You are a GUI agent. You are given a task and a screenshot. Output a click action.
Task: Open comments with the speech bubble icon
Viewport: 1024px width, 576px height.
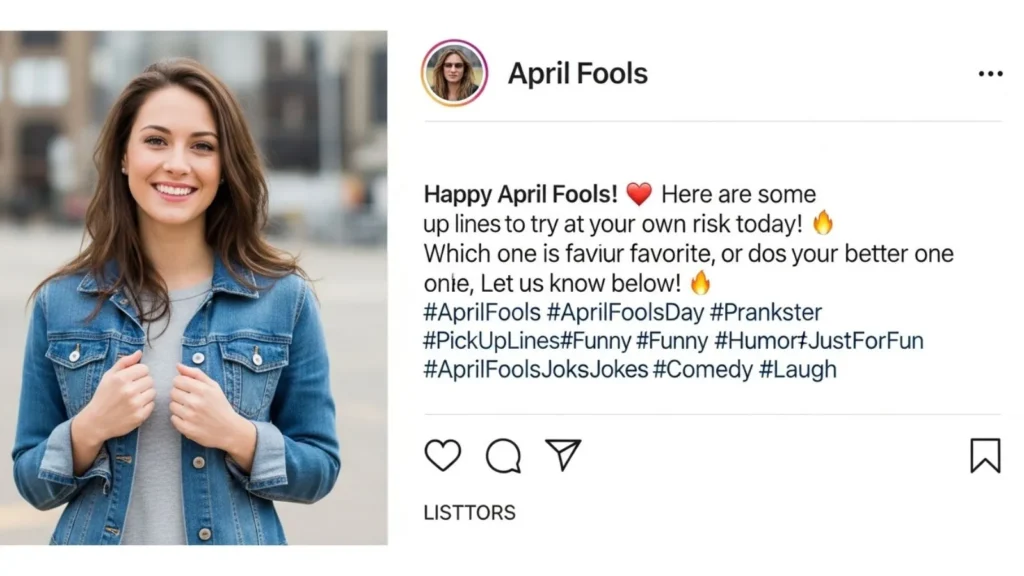tap(505, 456)
